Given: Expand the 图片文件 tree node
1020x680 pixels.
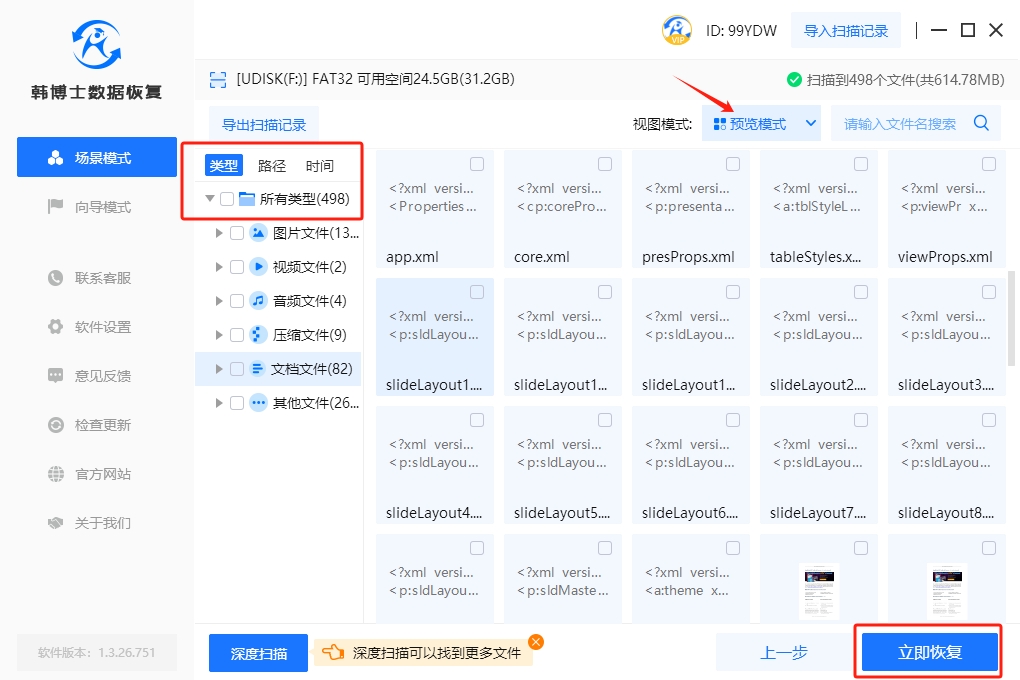Looking at the screenshot, I should click(x=219, y=233).
